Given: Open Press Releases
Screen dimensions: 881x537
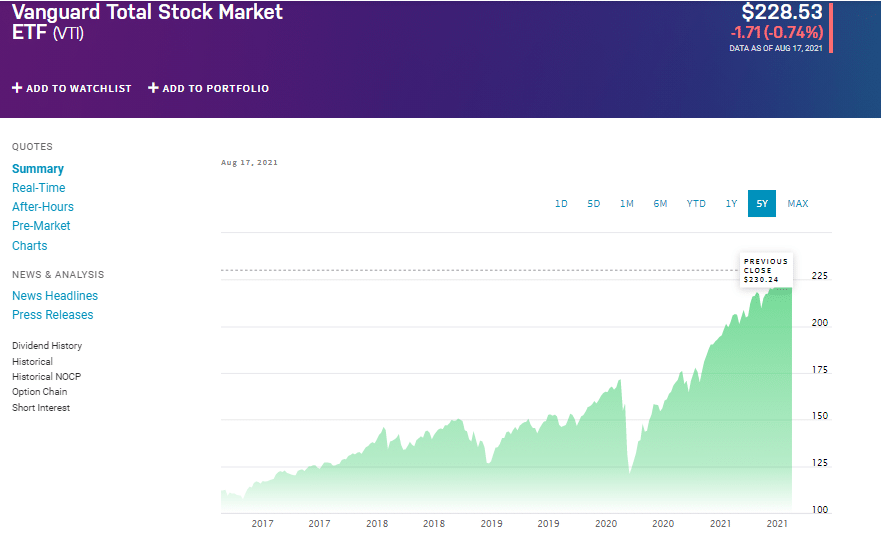Looking at the screenshot, I should 53,315.
